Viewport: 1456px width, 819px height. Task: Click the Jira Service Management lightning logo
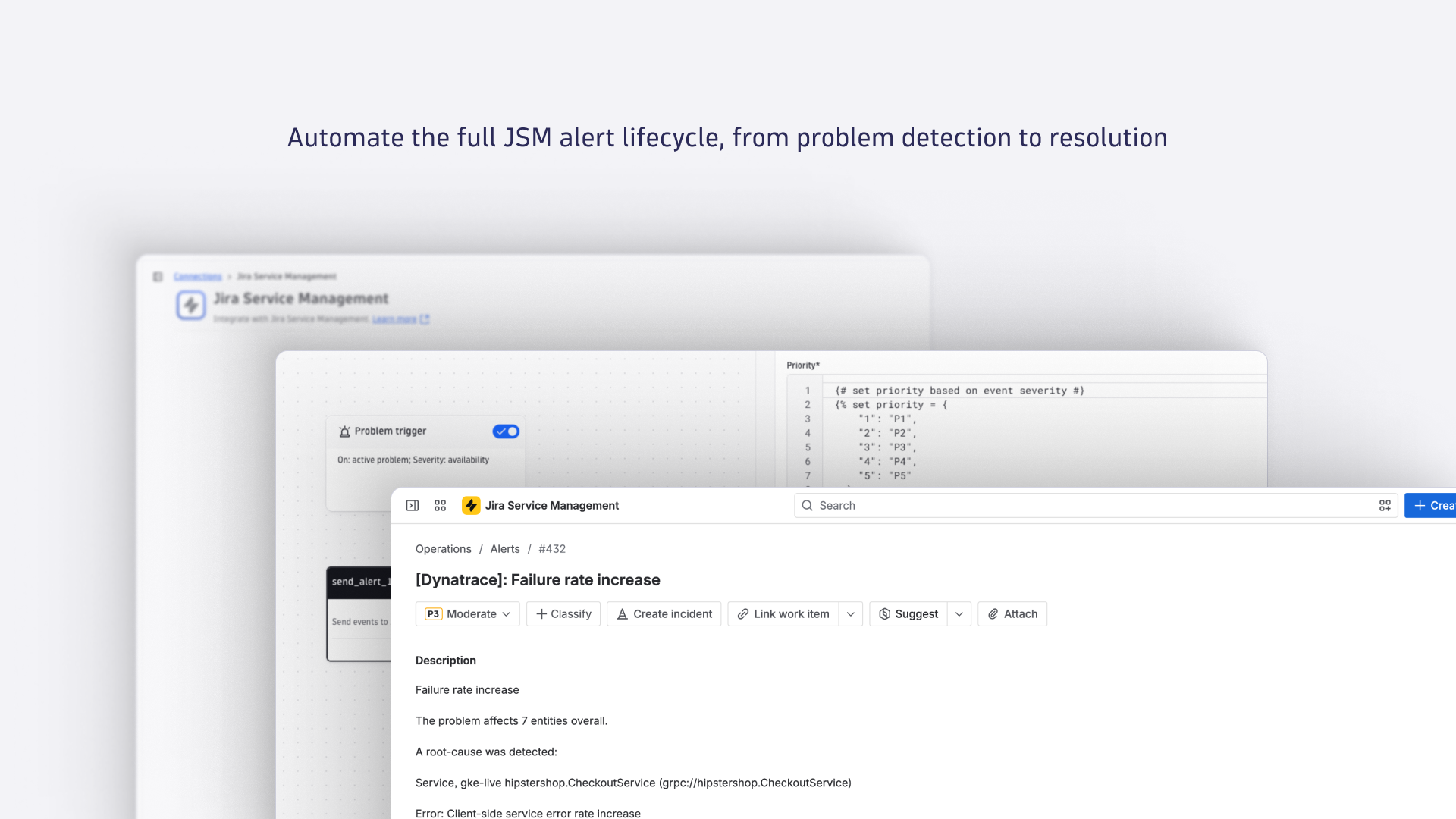(471, 506)
